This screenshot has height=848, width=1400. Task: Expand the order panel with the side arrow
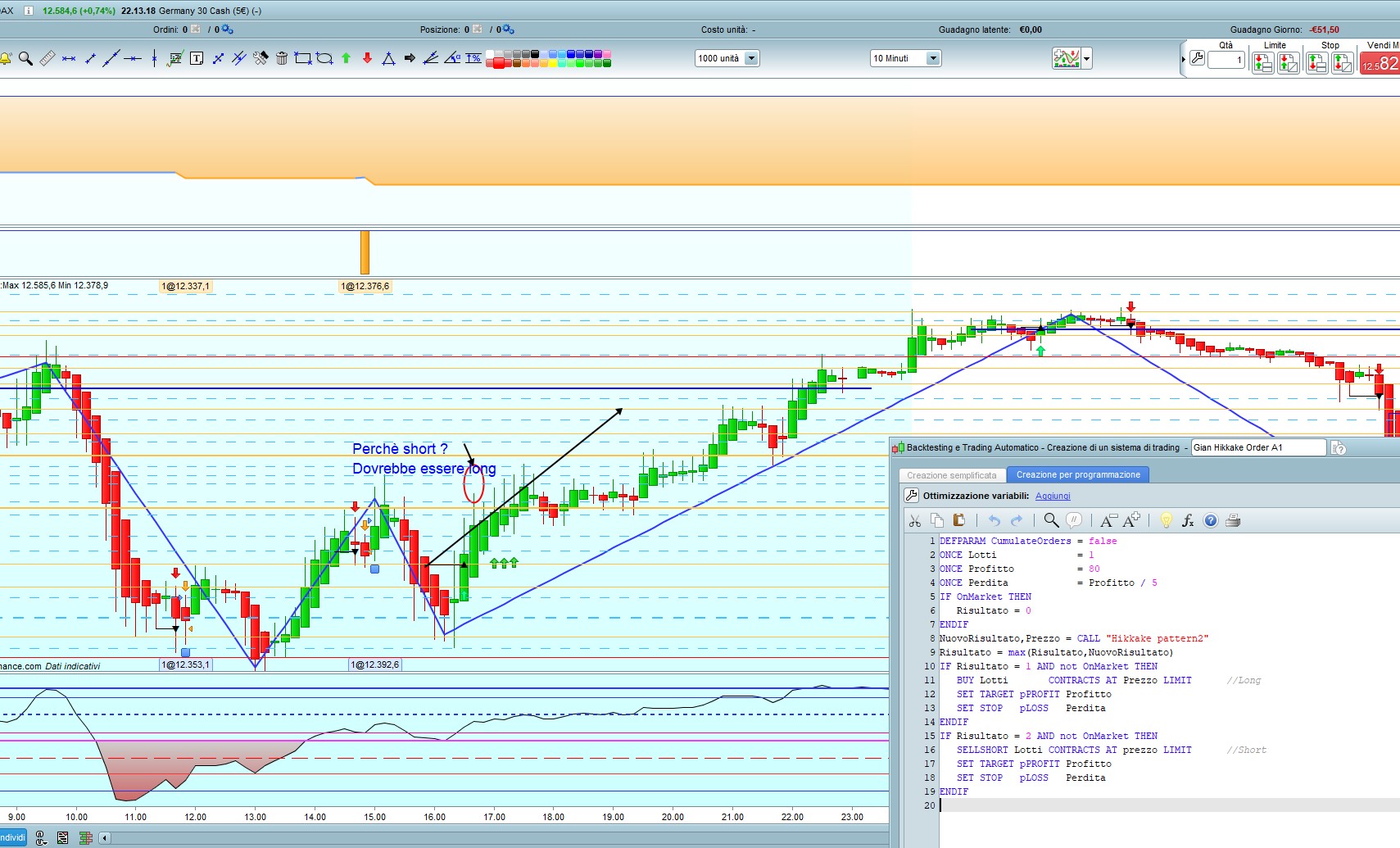[x=1184, y=59]
